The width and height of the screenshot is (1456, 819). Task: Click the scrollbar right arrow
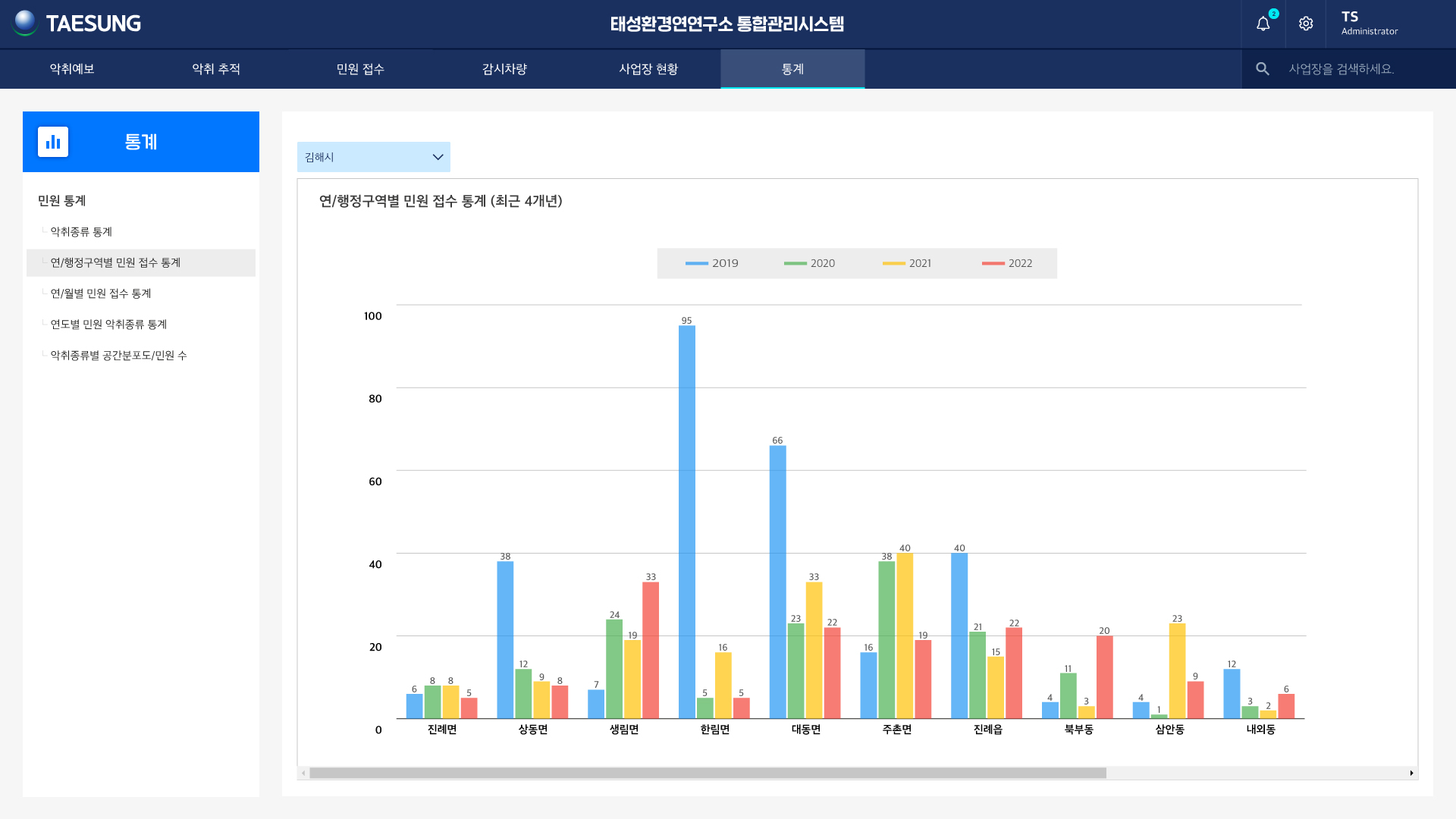(x=1411, y=773)
